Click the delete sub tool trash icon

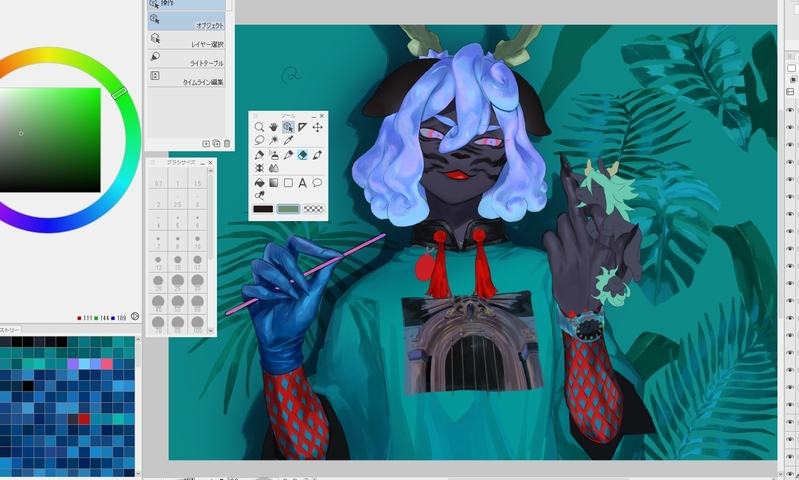point(227,144)
